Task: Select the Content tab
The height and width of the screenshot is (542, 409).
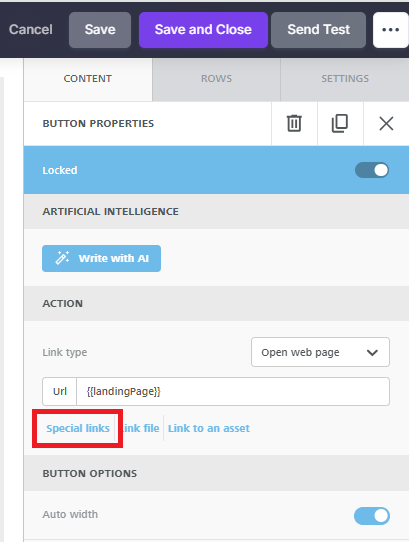Action: 88,79
